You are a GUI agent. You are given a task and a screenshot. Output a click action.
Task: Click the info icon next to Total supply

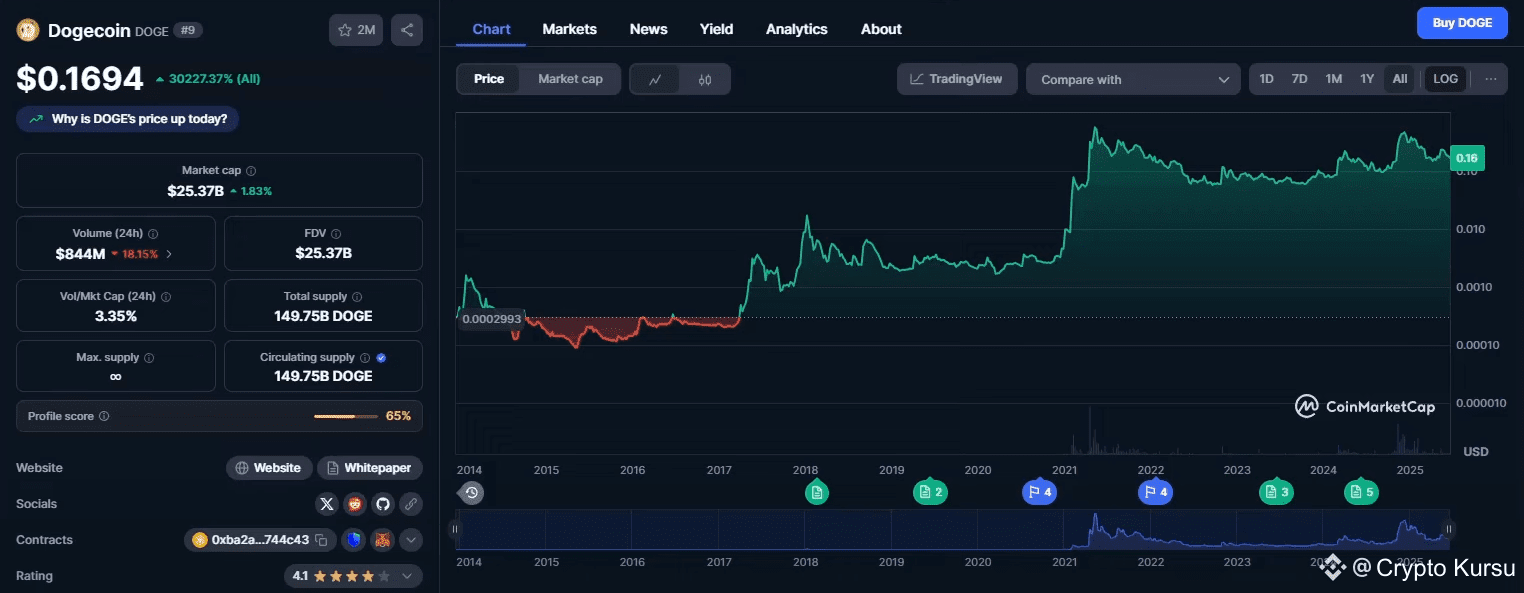pos(357,297)
